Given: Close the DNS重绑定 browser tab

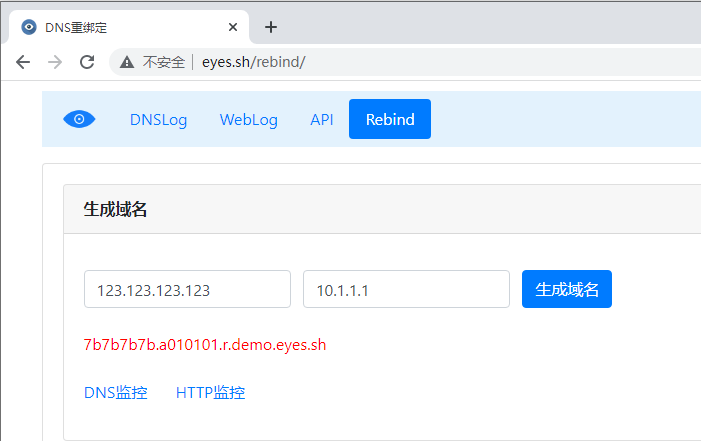Looking at the screenshot, I should (232, 27).
